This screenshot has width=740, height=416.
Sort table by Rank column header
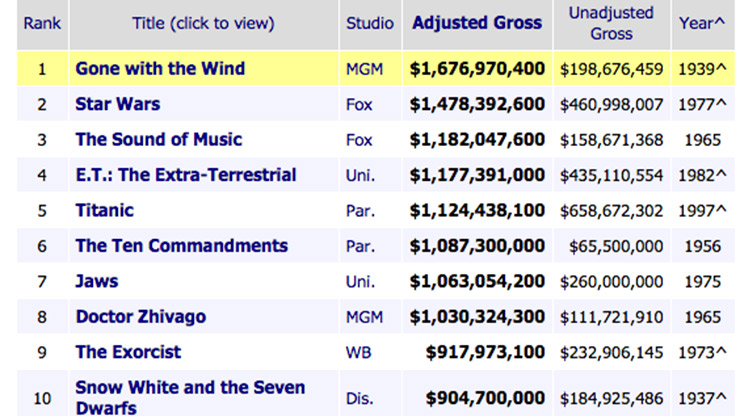click(x=43, y=23)
